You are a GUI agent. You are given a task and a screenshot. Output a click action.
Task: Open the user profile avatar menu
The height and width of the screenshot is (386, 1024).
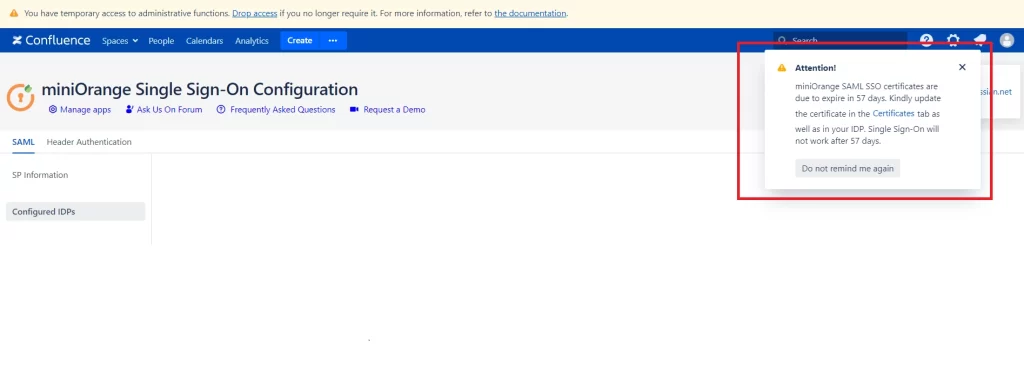tap(1006, 40)
